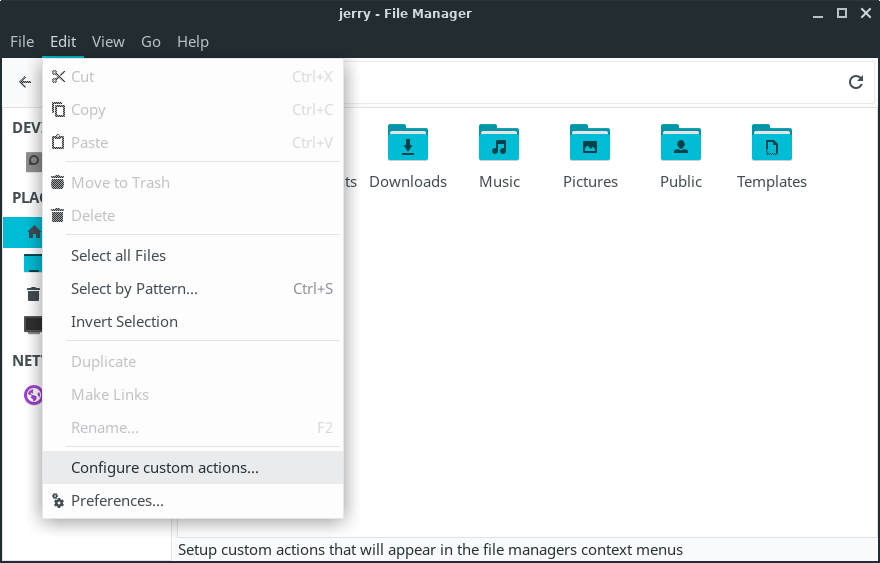Image resolution: width=880 pixels, height=563 pixels.
Task: Click the network globe icon in sidebar
Action: [x=33, y=395]
